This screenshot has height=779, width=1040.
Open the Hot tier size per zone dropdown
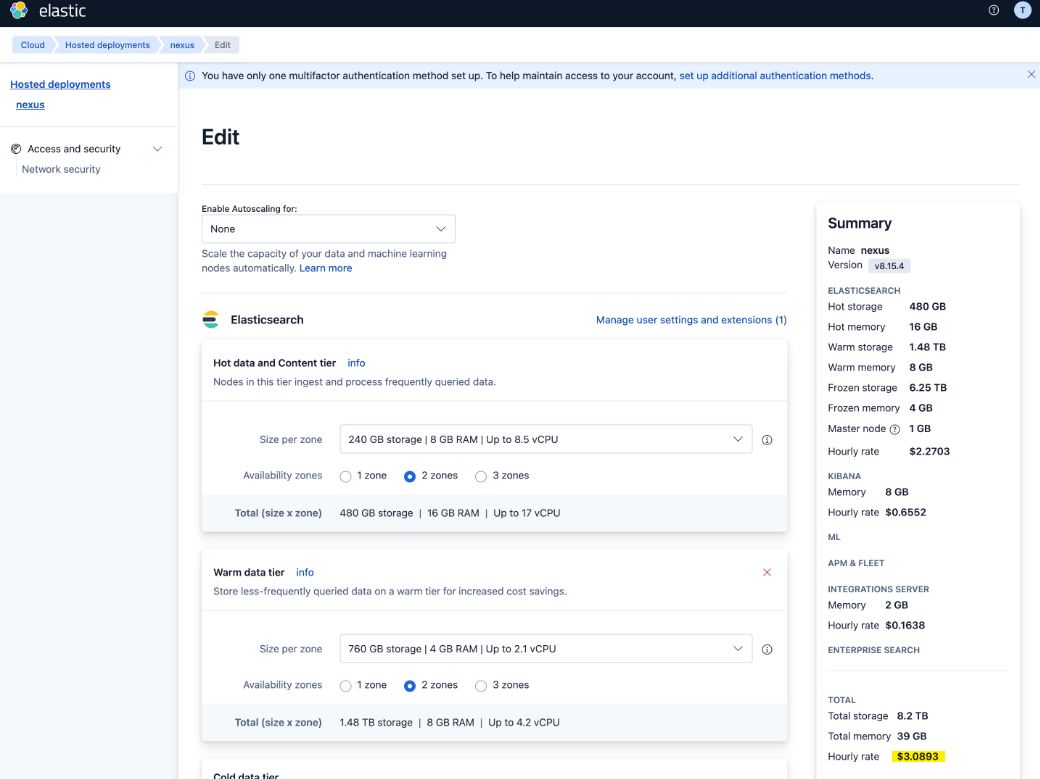pyautogui.click(x=545, y=439)
